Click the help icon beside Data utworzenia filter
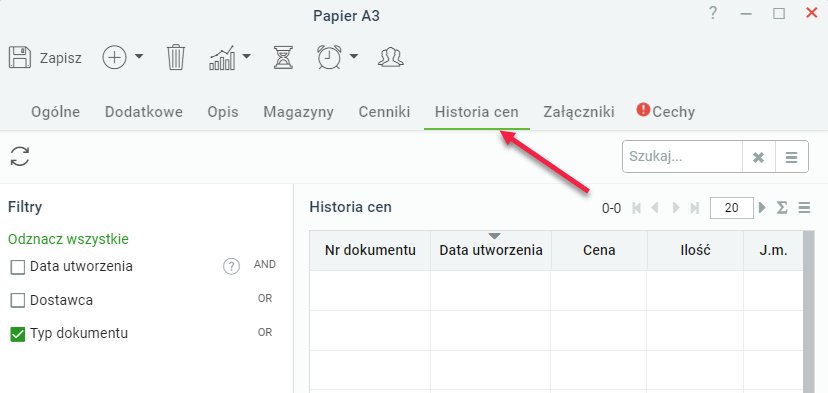 click(231, 267)
